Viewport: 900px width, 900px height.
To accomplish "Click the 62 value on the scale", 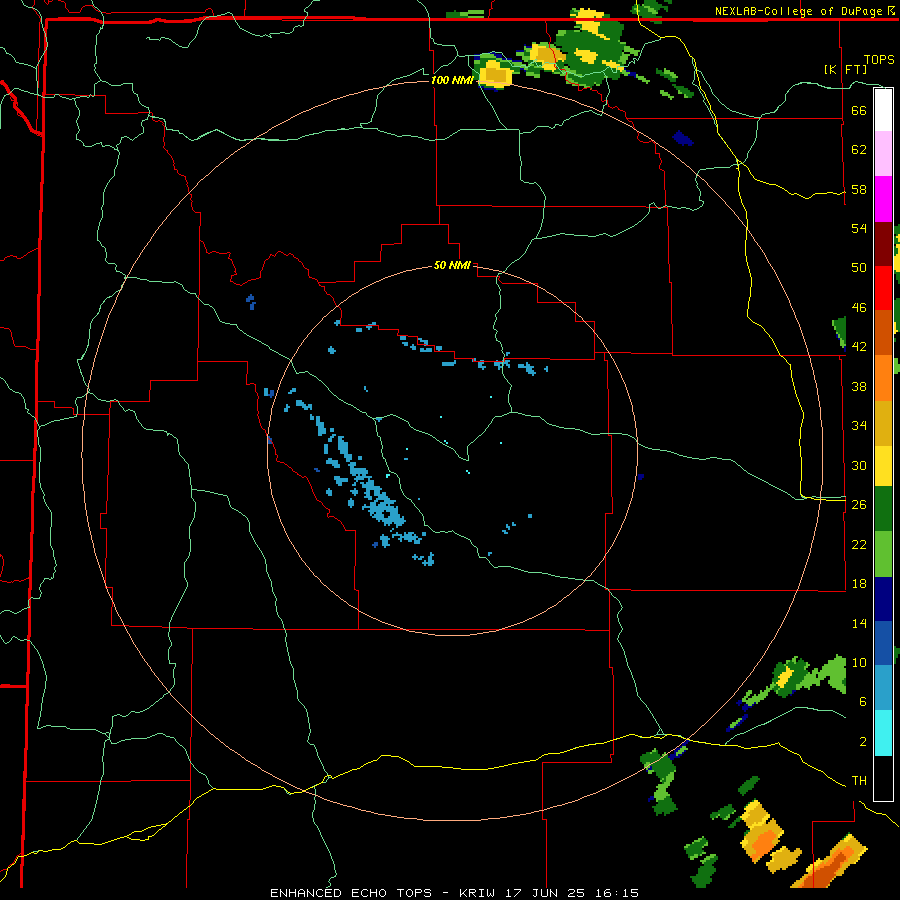I will 859,149.
